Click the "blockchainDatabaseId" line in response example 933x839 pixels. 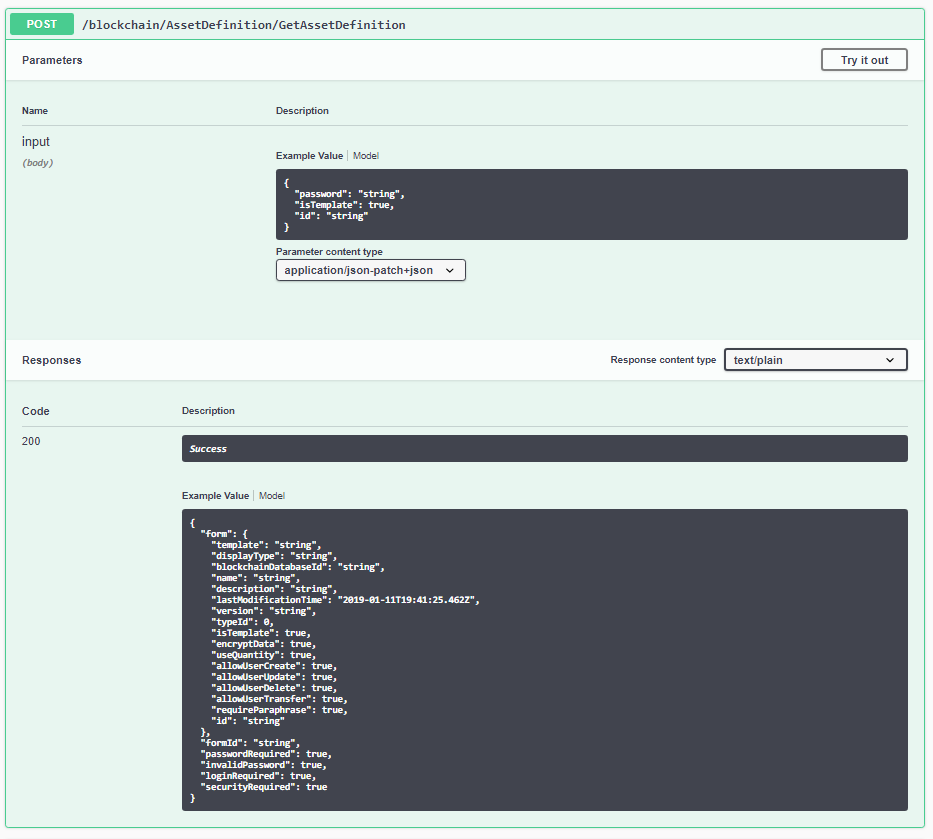298,567
